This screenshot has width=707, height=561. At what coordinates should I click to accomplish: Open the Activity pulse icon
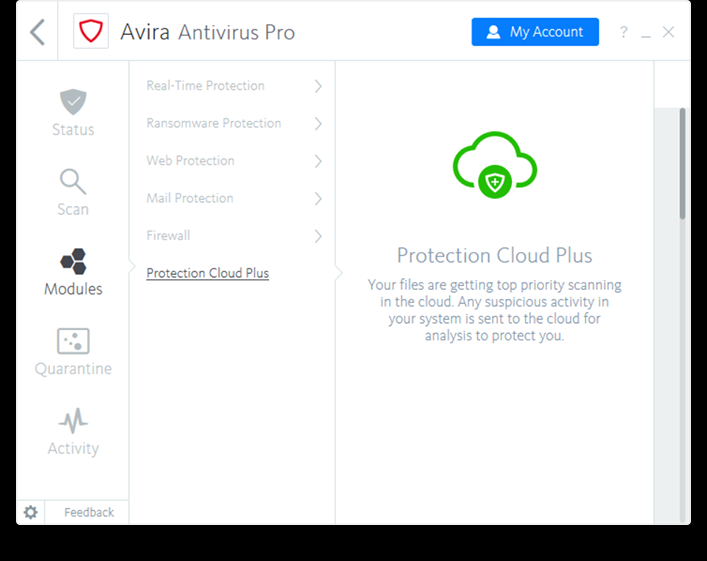pyautogui.click(x=73, y=421)
